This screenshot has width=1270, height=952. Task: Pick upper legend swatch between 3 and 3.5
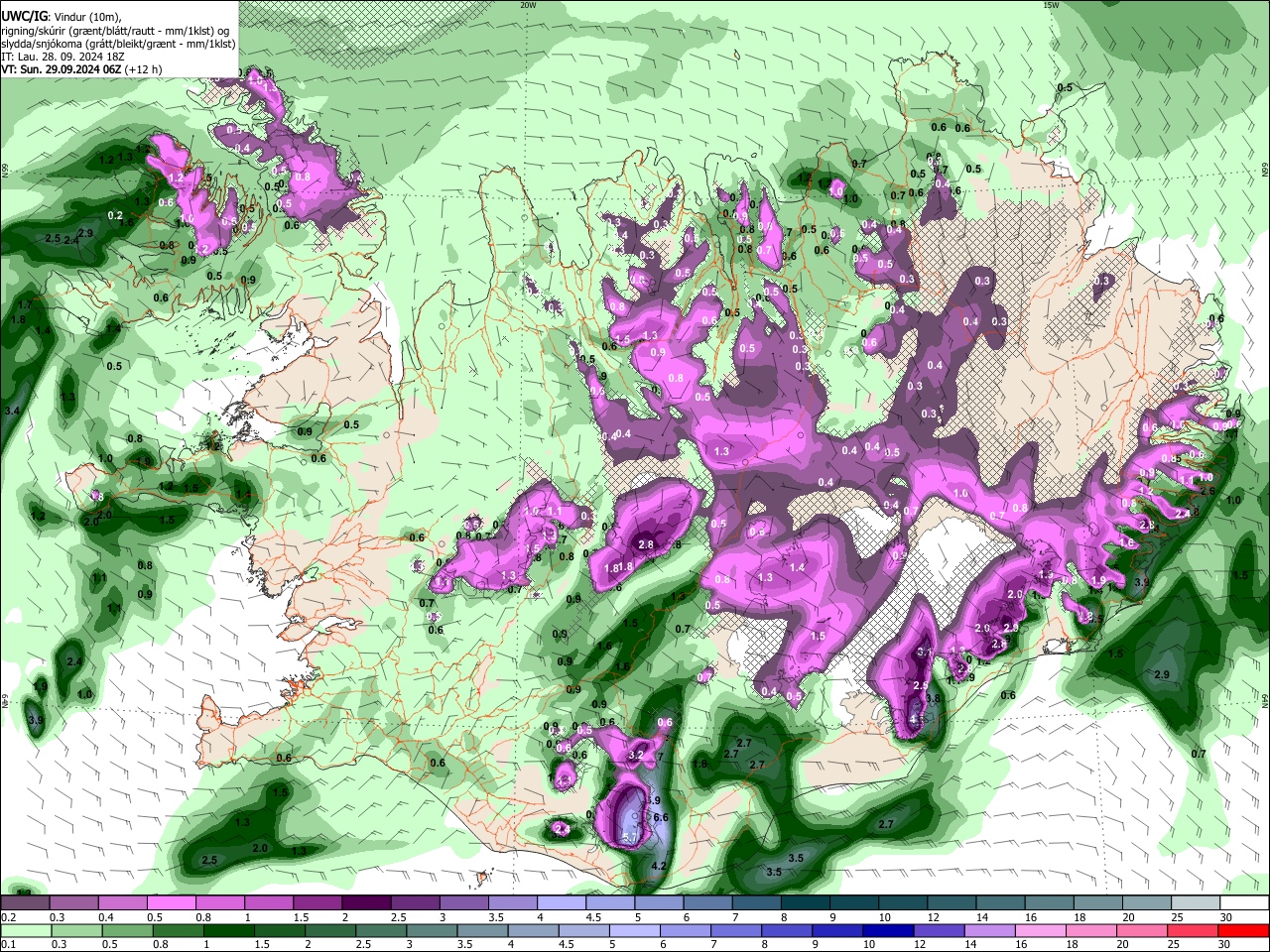(463, 903)
